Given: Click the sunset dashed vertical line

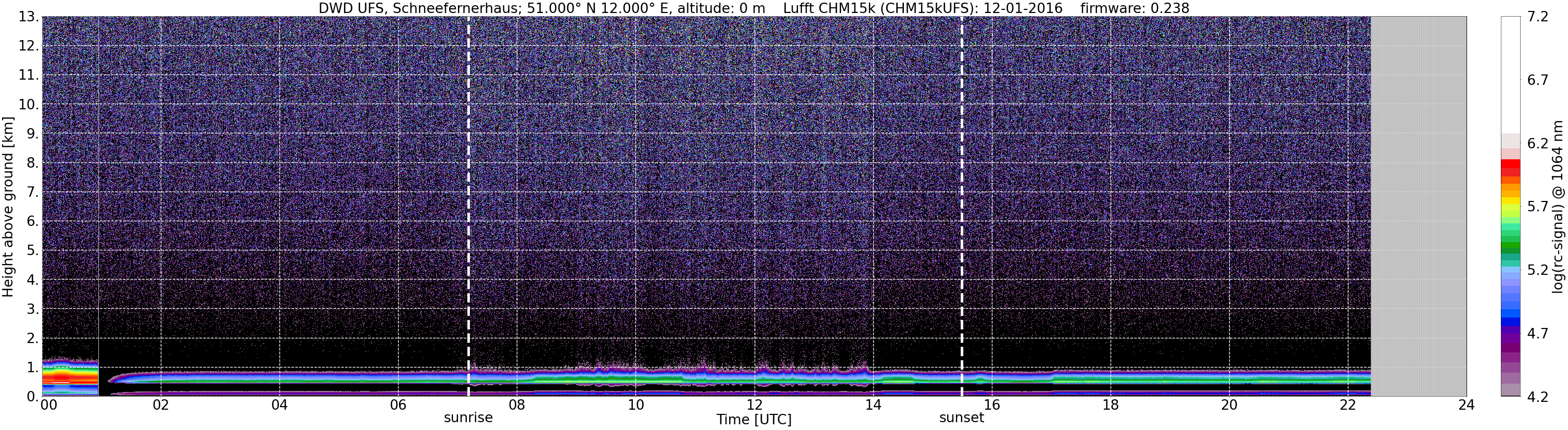Looking at the screenshot, I should pos(962,207).
